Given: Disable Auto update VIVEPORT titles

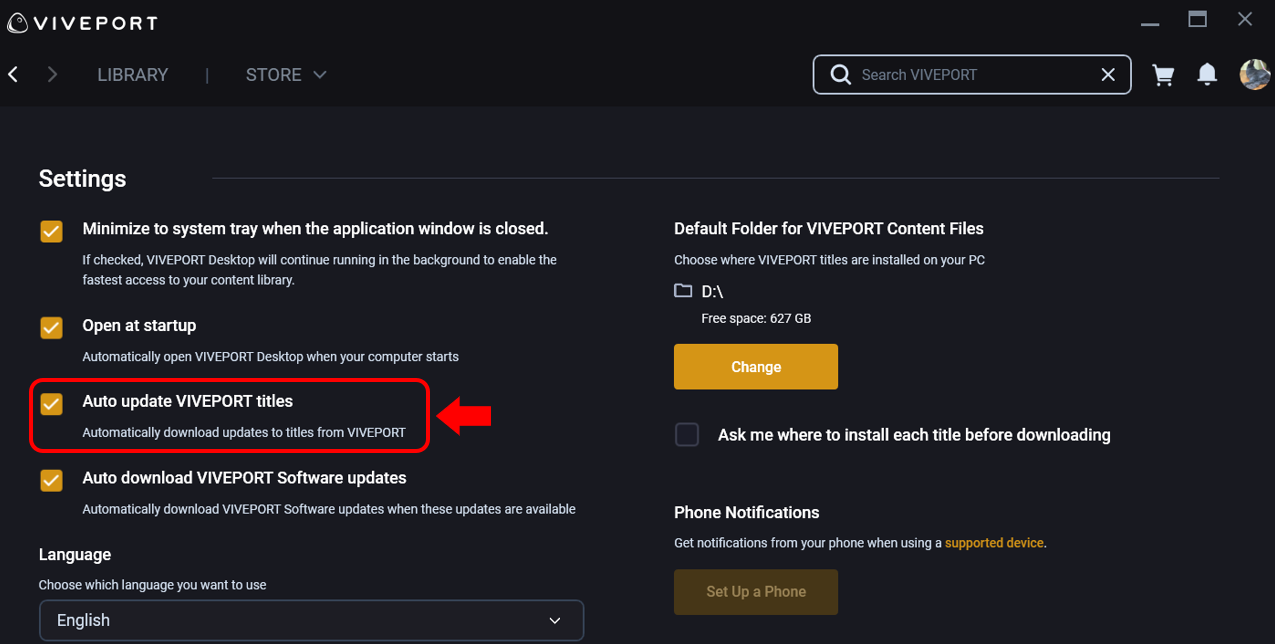Looking at the screenshot, I should [51, 403].
